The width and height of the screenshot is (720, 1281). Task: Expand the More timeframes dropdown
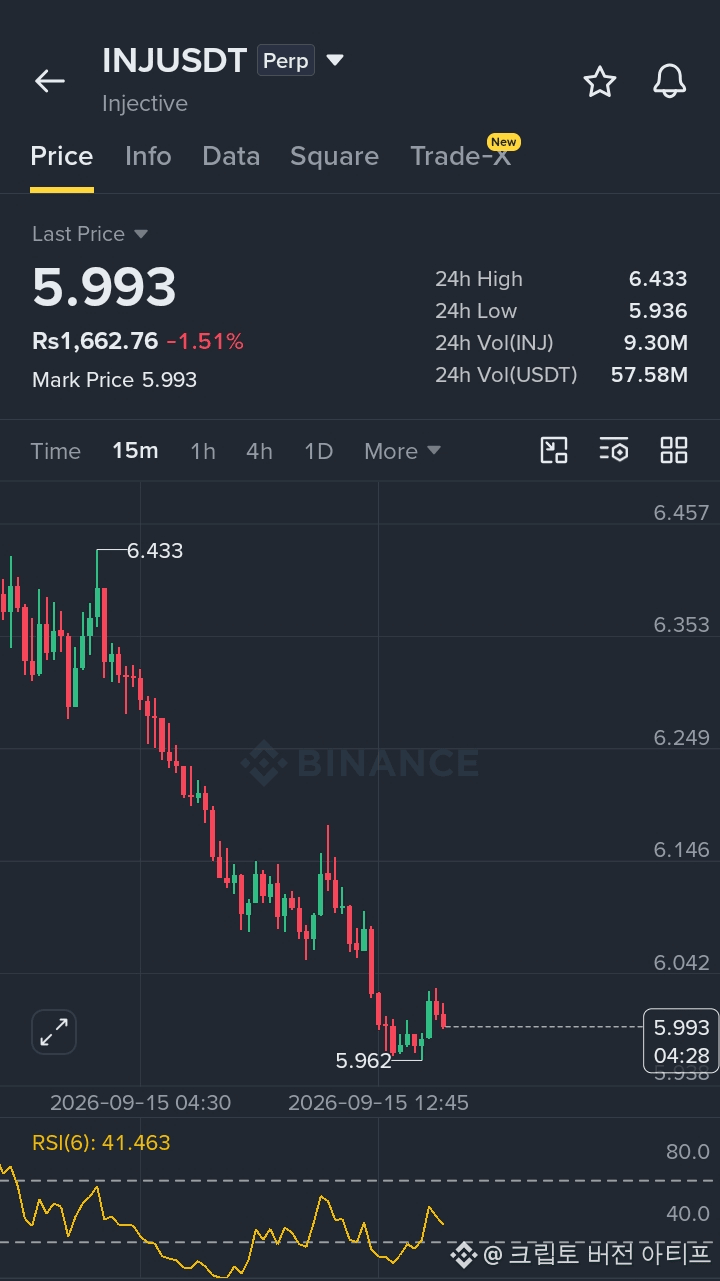pos(402,451)
